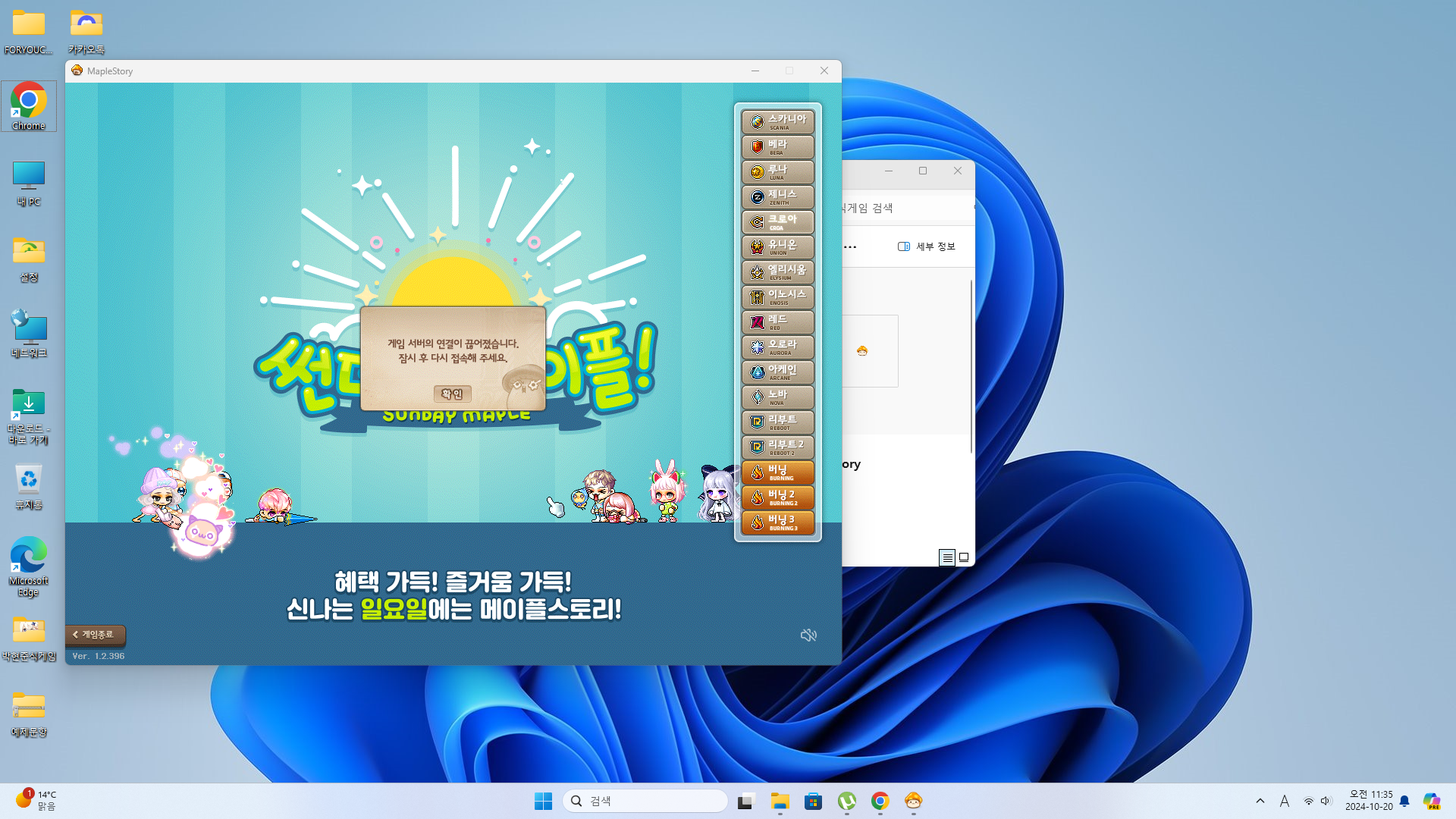Toggle the IME input mode indicator A
Viewport: 1456px width, 819px height.
click(1285, 801)
